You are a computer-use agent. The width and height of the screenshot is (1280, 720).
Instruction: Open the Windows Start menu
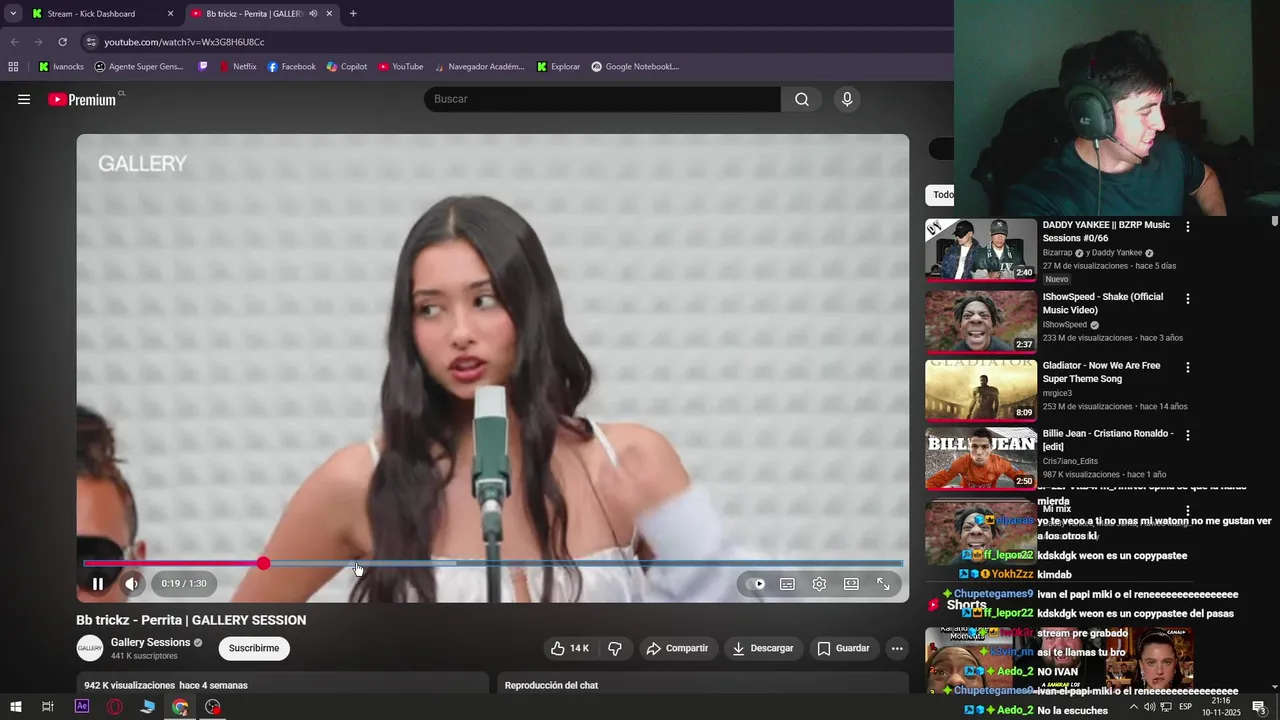pos(15,707)
